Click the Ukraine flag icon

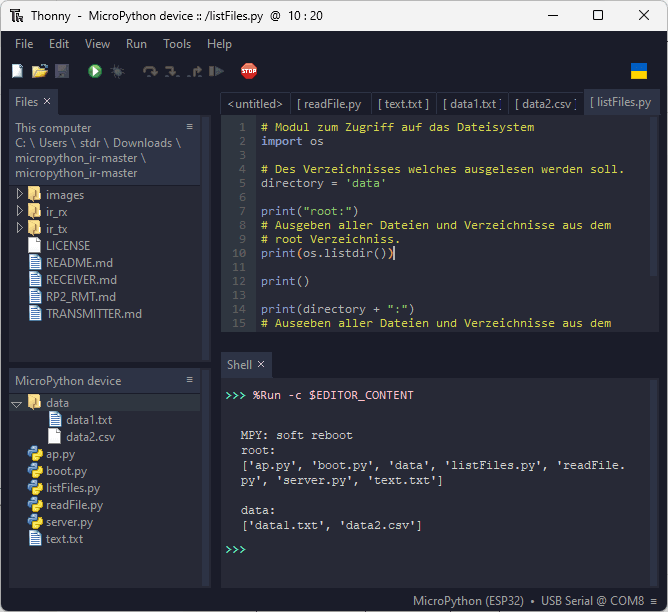coord(638,71)
